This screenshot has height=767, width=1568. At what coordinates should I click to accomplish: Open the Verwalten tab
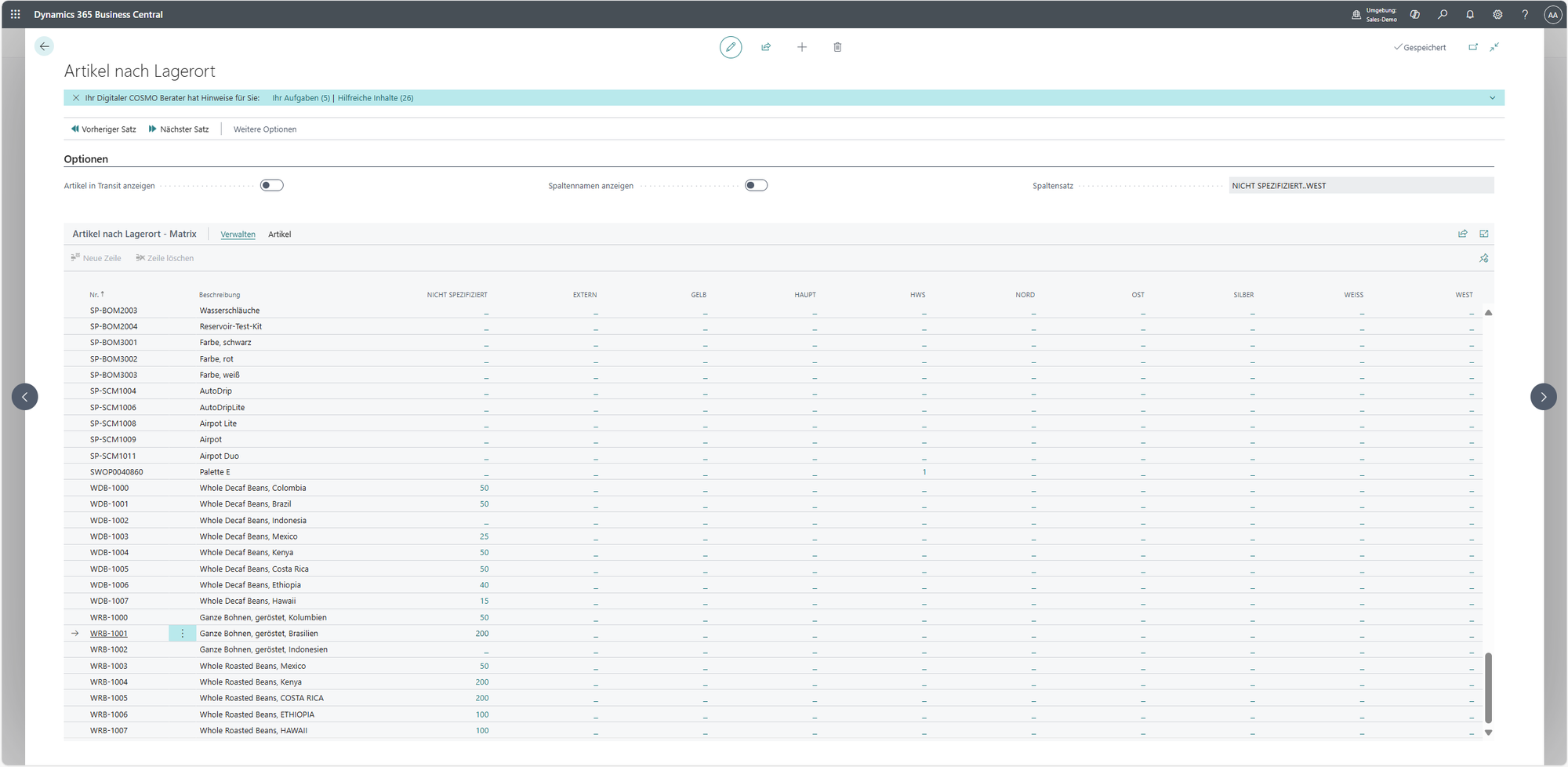[x=238, y=234]
